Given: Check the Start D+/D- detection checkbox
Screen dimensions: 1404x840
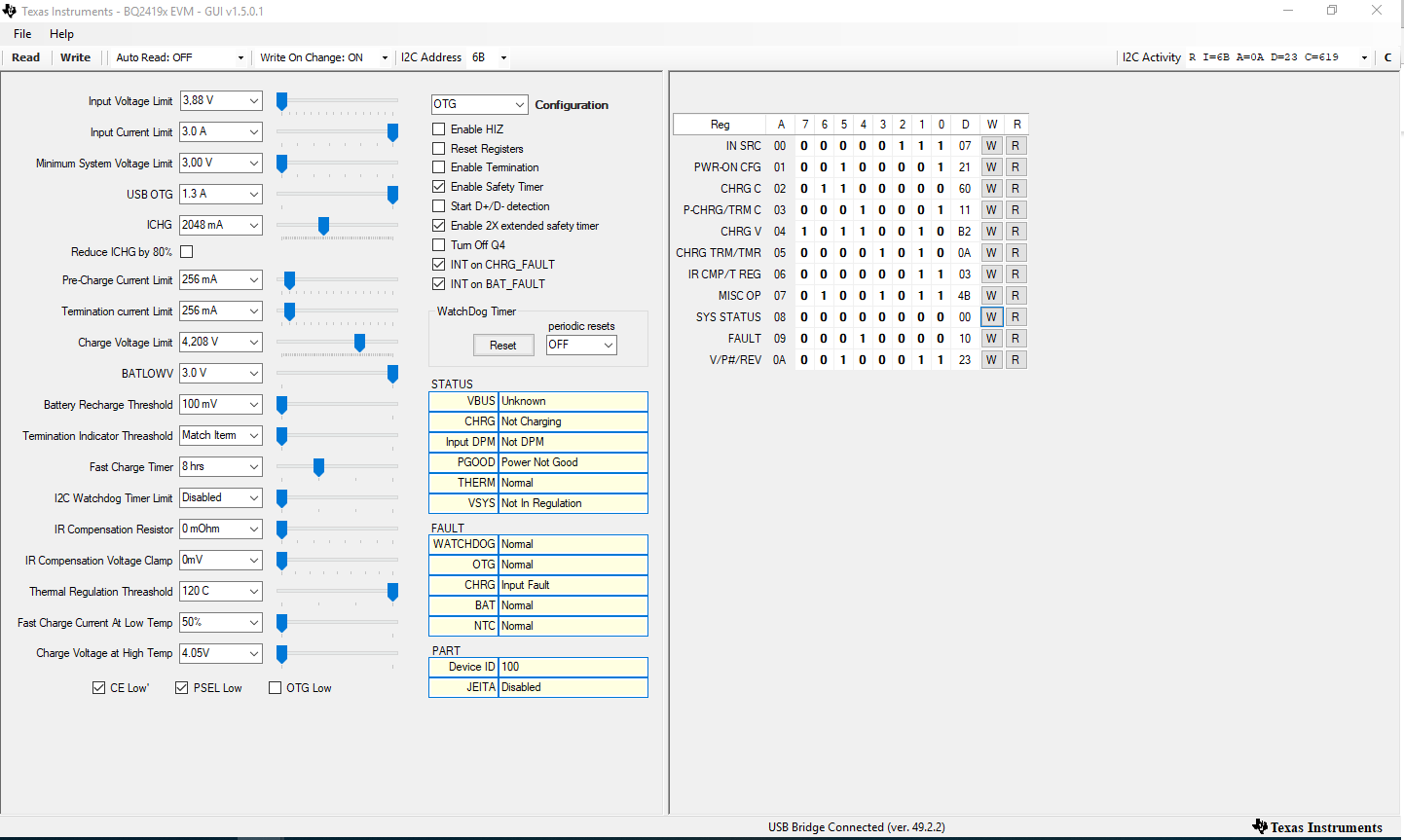Looking at the screenshot, I should pyautogui.click(x=439, y=206).
